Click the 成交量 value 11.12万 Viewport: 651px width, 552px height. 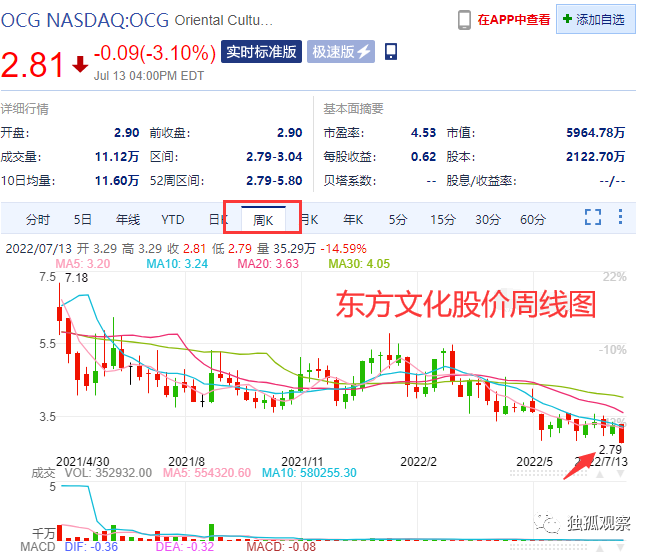[117, 157]
